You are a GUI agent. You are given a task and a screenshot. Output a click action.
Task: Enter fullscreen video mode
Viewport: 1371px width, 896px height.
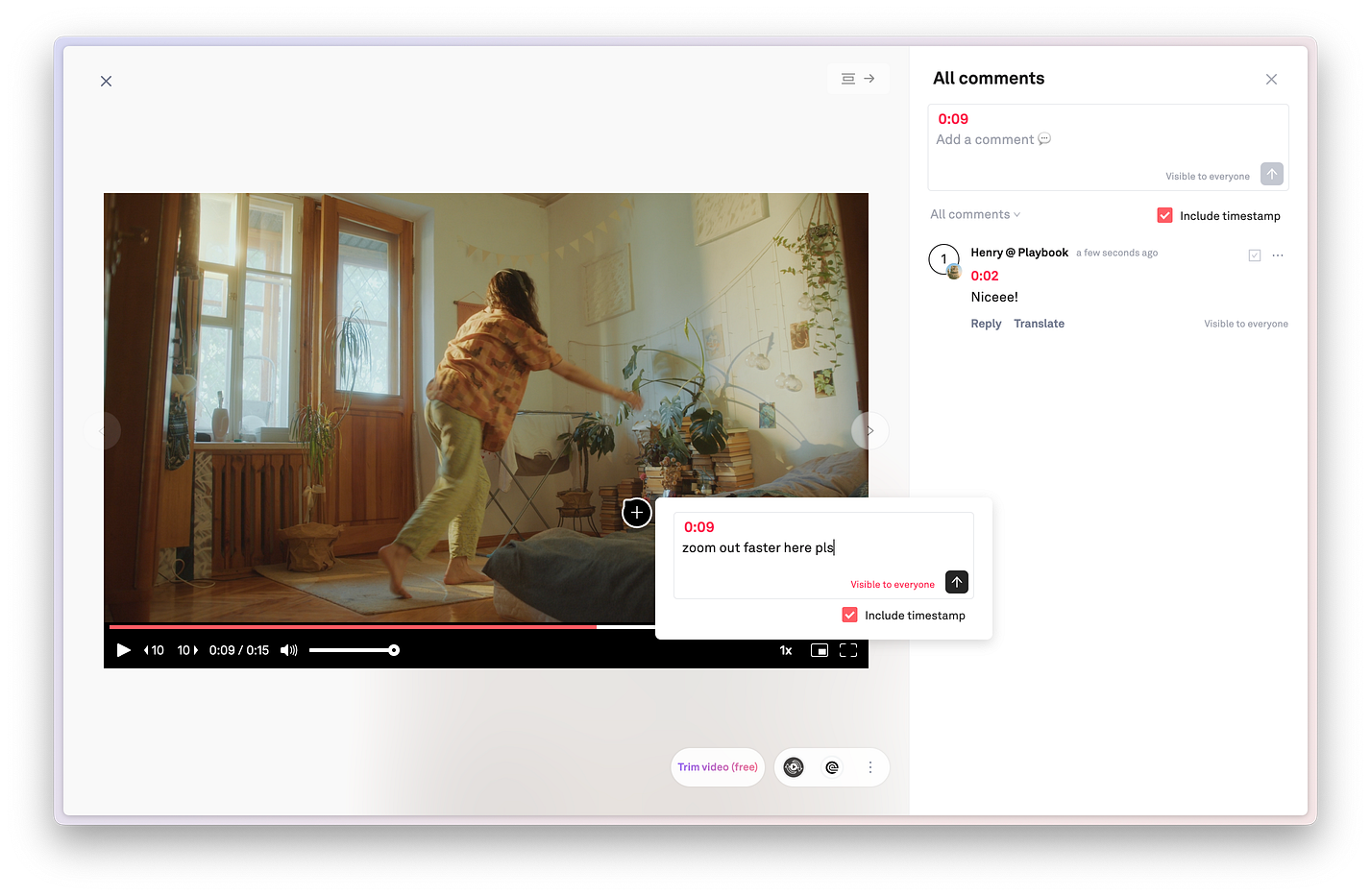(848, 650)
